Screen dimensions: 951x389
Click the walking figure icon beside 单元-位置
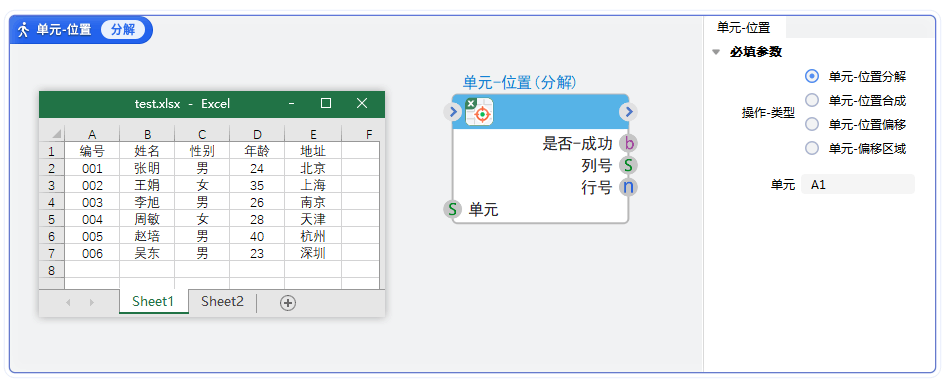click(x=24, y=29)
